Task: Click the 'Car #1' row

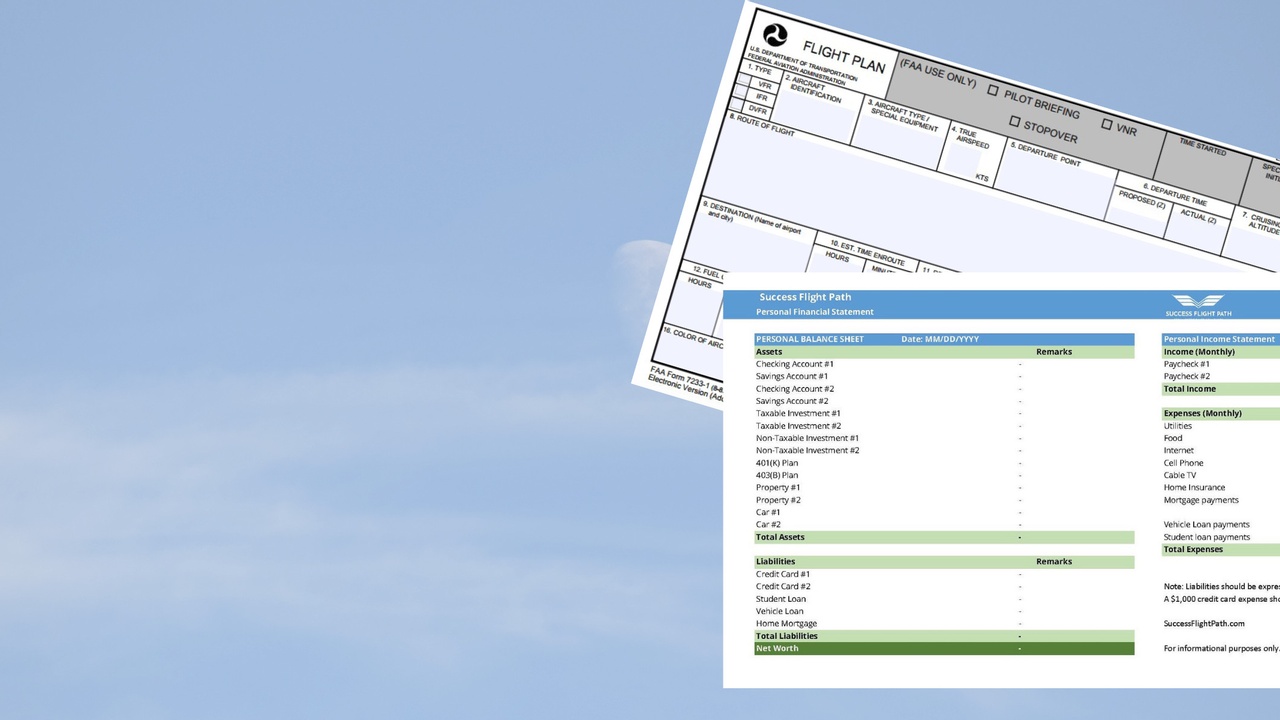Action: 944,512
